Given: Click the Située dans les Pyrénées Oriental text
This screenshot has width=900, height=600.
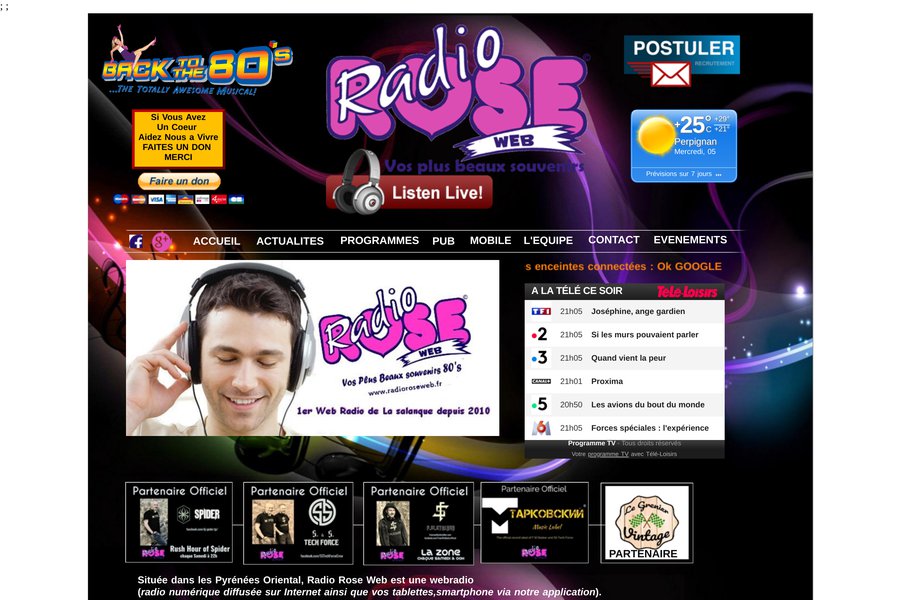Looking at the screenshot, I should pyautogui.click(x=305, y=580).
